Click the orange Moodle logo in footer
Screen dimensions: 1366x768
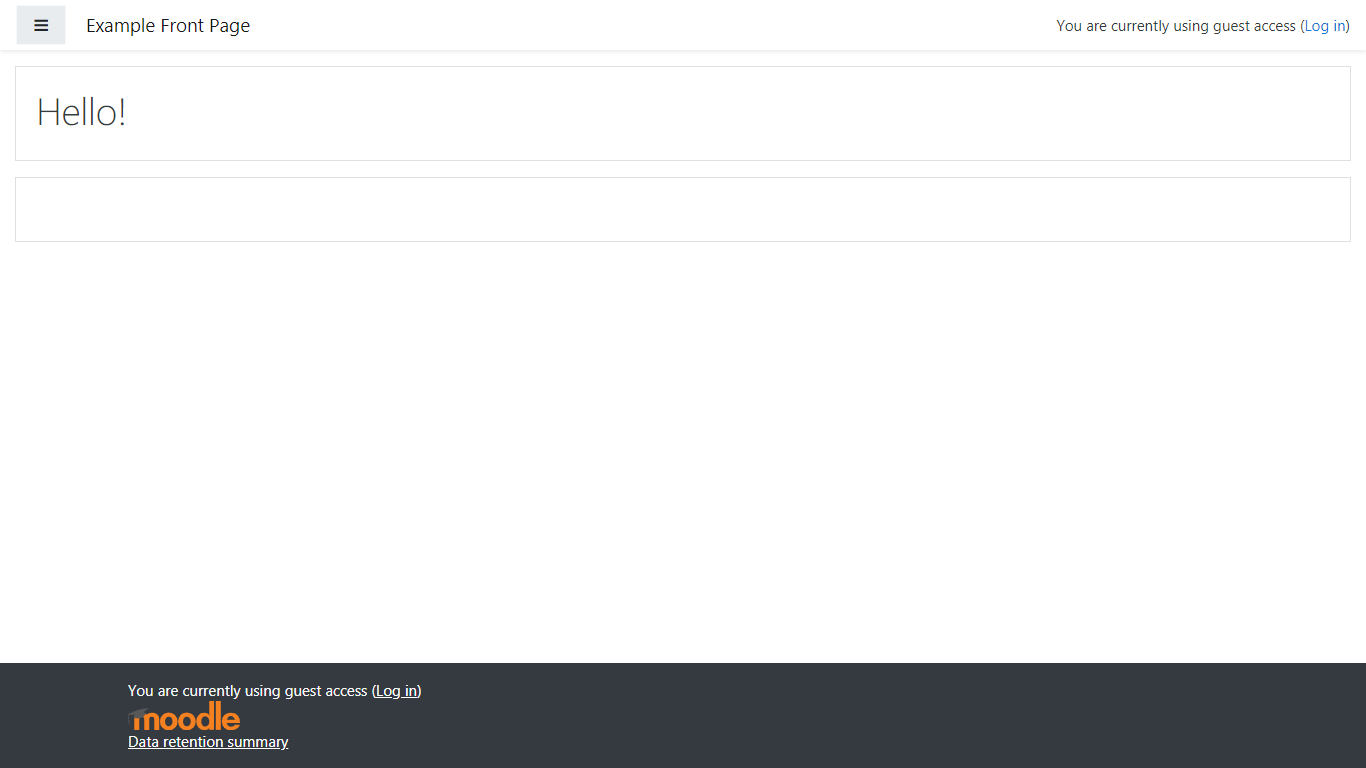point(190,717)
